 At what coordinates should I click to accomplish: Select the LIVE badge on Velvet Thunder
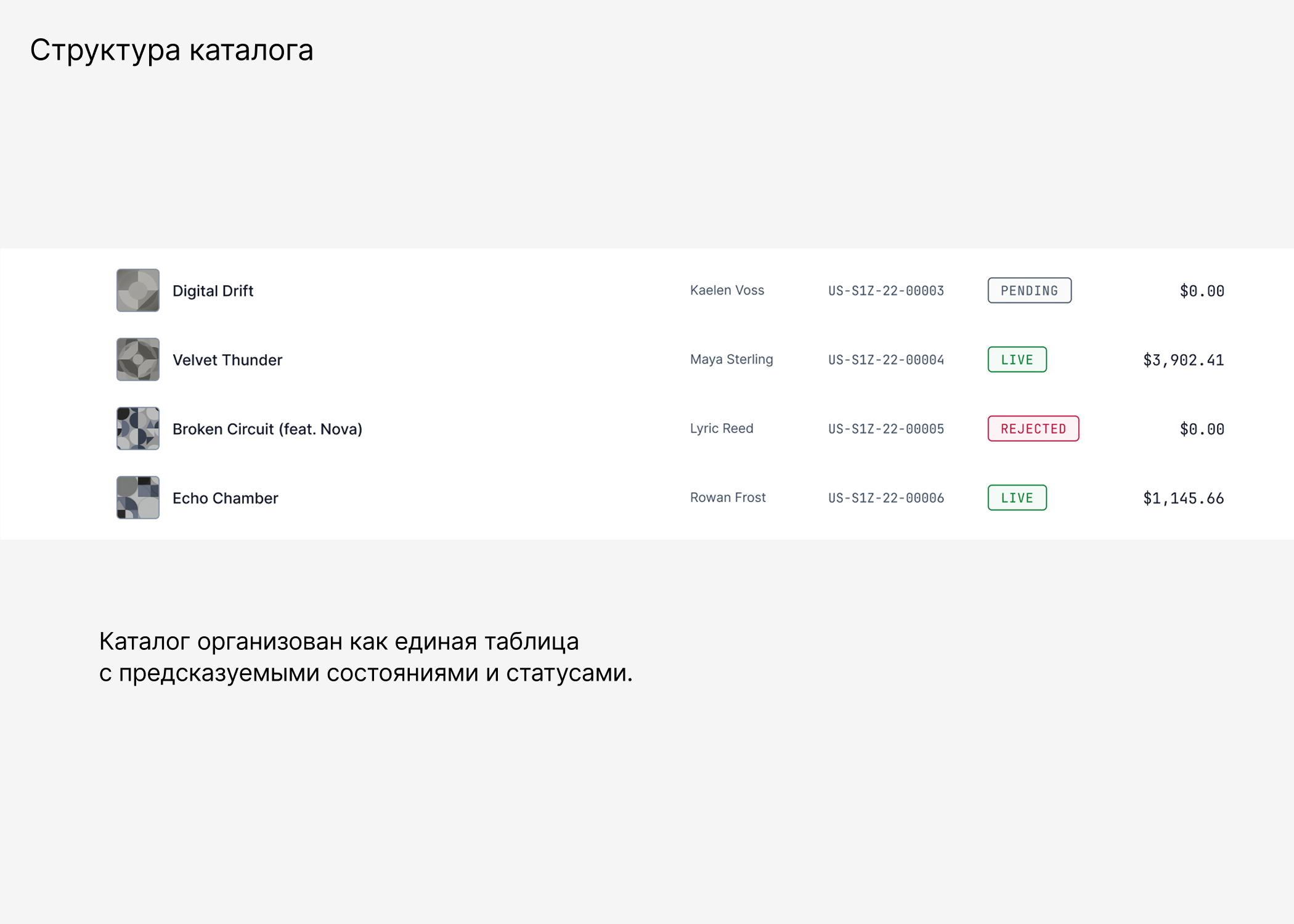[x=1017, y=359]
